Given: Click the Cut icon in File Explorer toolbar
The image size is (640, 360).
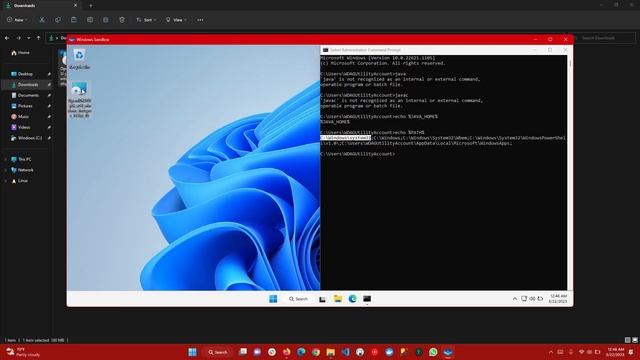Looking at the screenshot, I should click(42, 20).
